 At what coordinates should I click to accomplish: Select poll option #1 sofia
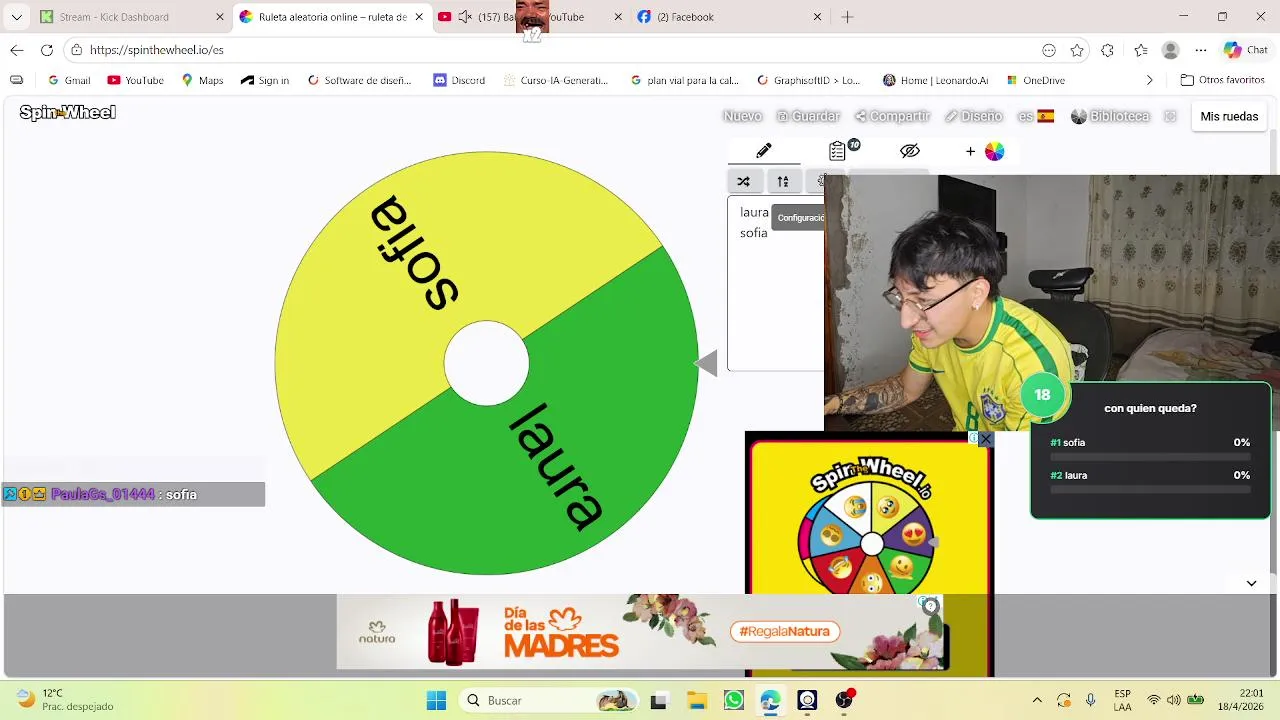(1150, 447)
